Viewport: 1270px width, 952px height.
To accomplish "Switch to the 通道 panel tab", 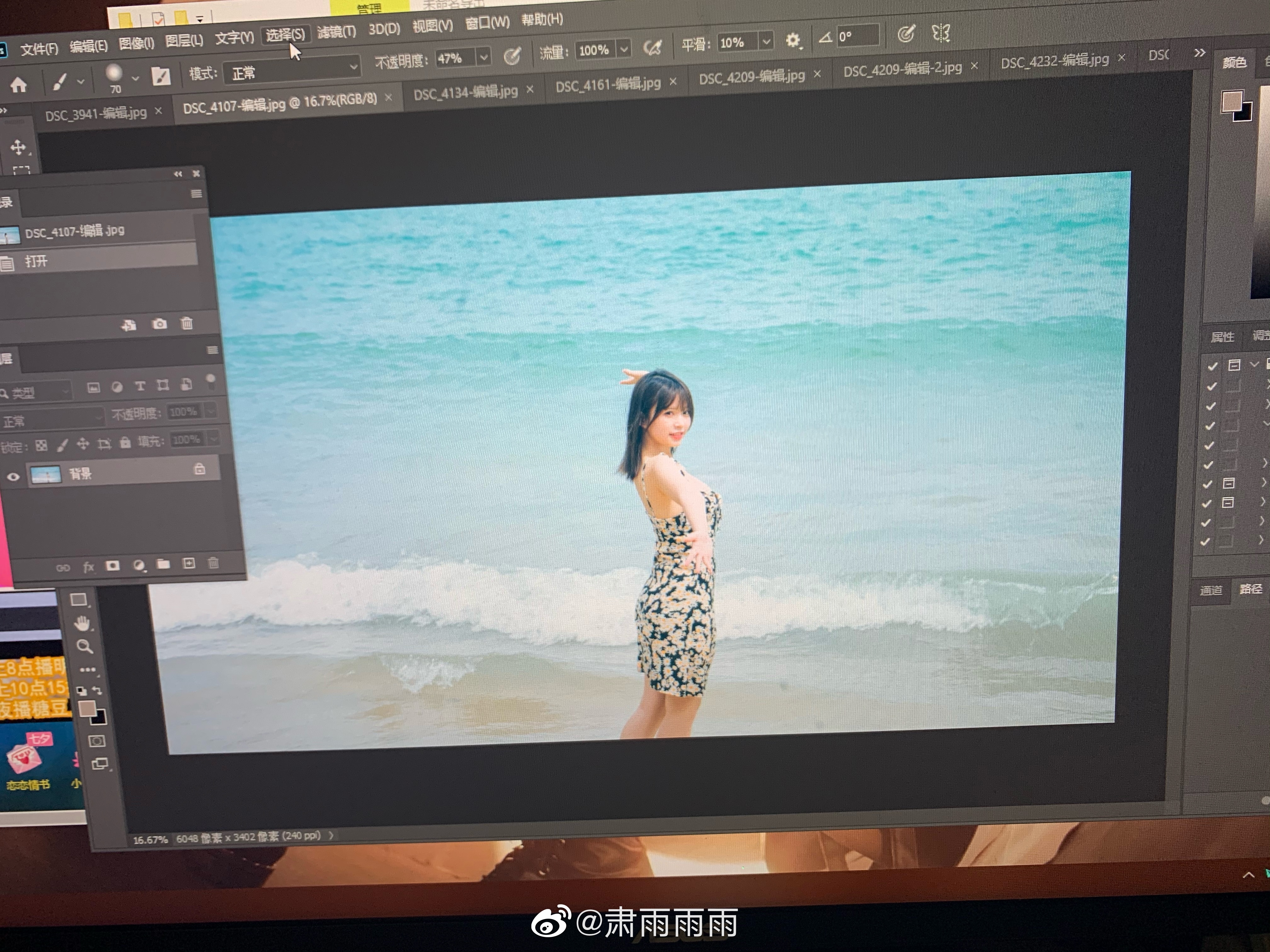I will pyautogui.click(x=1211, y=590).
